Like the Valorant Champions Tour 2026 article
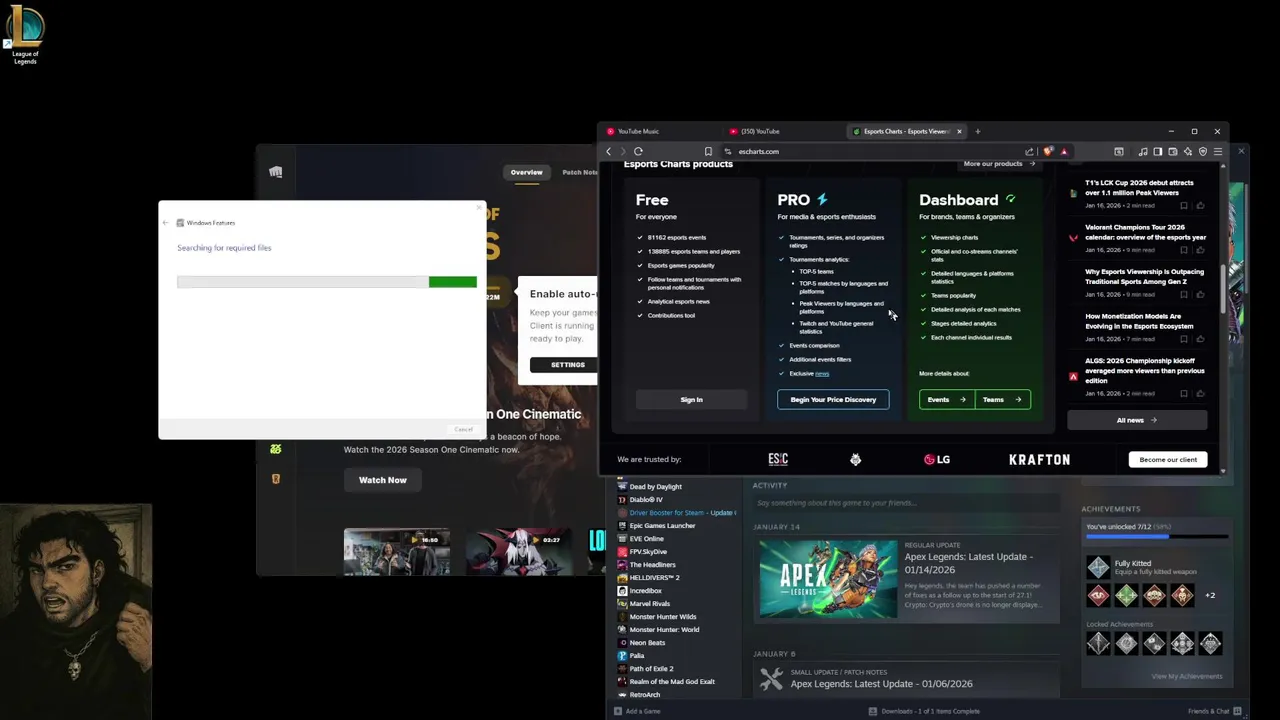This screenshot has width=1280, height=720. point(1200,250)
